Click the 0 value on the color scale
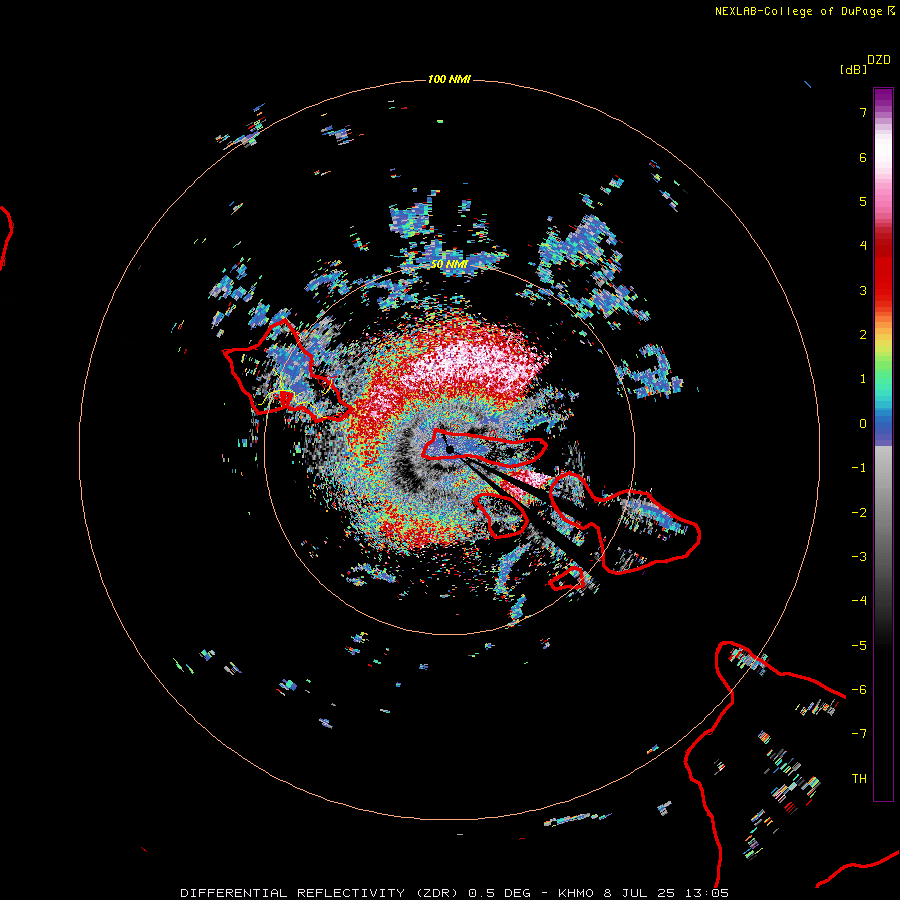Image resolution: width=900 pixels, height=900 pixels. (x=863, y=424)
